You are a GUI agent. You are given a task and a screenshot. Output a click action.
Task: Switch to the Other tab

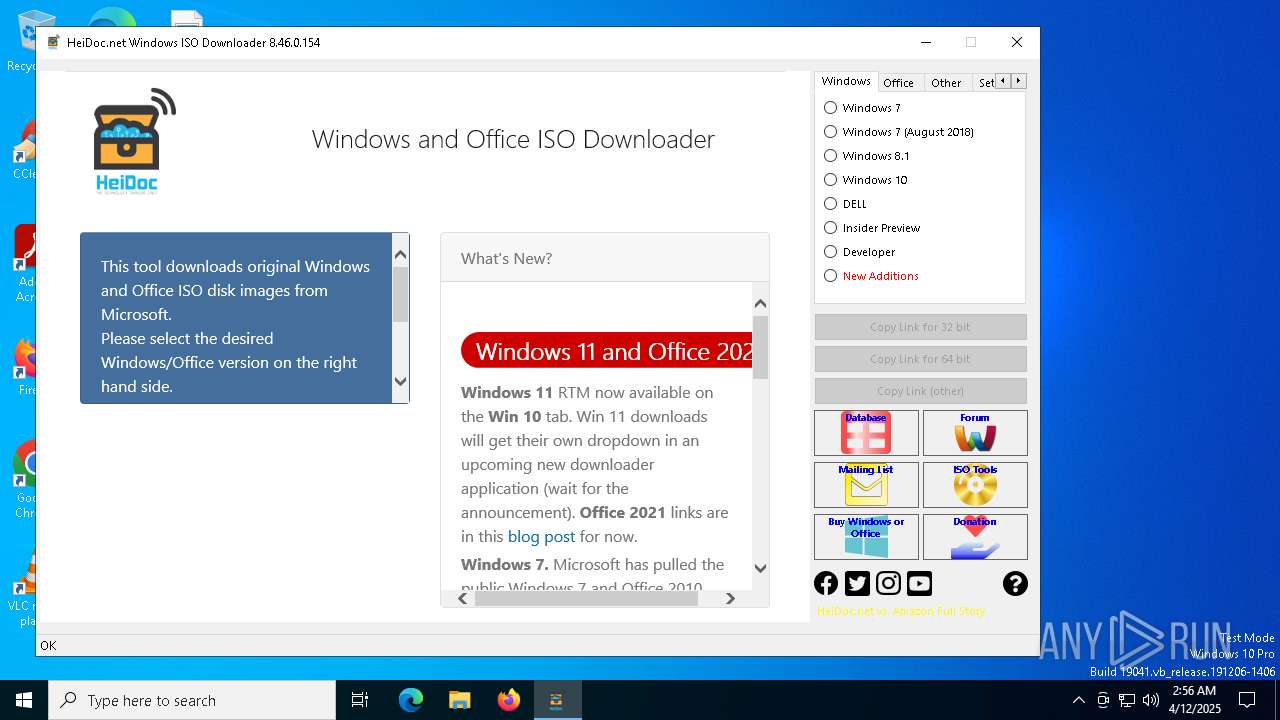click(946, 83)
